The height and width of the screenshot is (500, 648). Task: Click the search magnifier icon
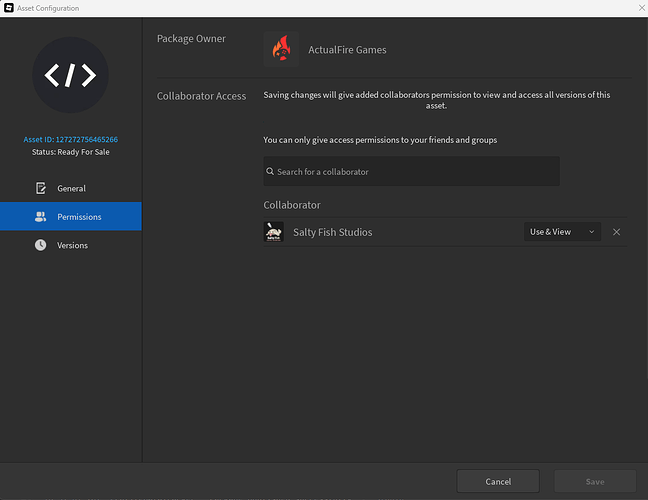click(271, 172)
